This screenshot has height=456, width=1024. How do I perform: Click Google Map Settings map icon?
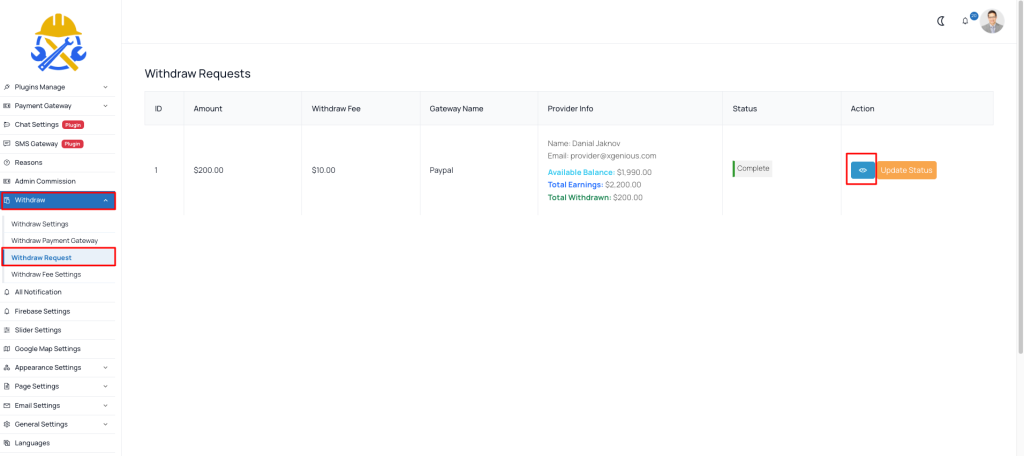click(7, 349)
